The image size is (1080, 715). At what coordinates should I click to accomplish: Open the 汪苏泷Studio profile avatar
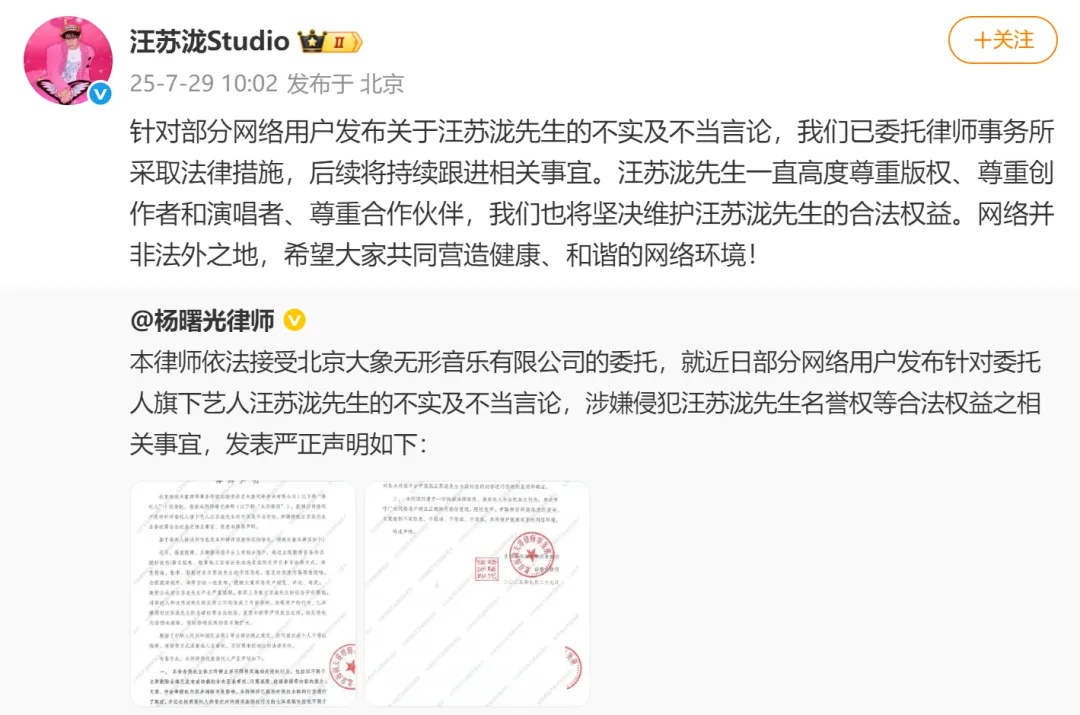pos(68,61)
